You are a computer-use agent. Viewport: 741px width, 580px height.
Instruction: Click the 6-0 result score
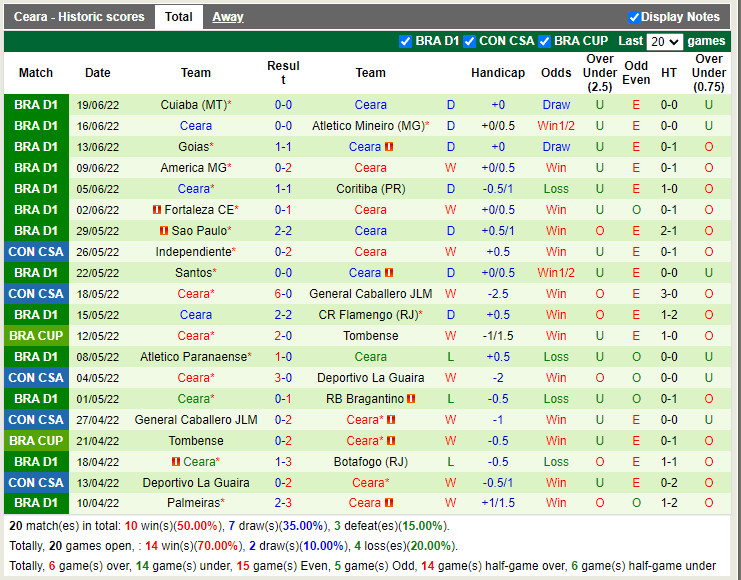click(x=283, y=294)
